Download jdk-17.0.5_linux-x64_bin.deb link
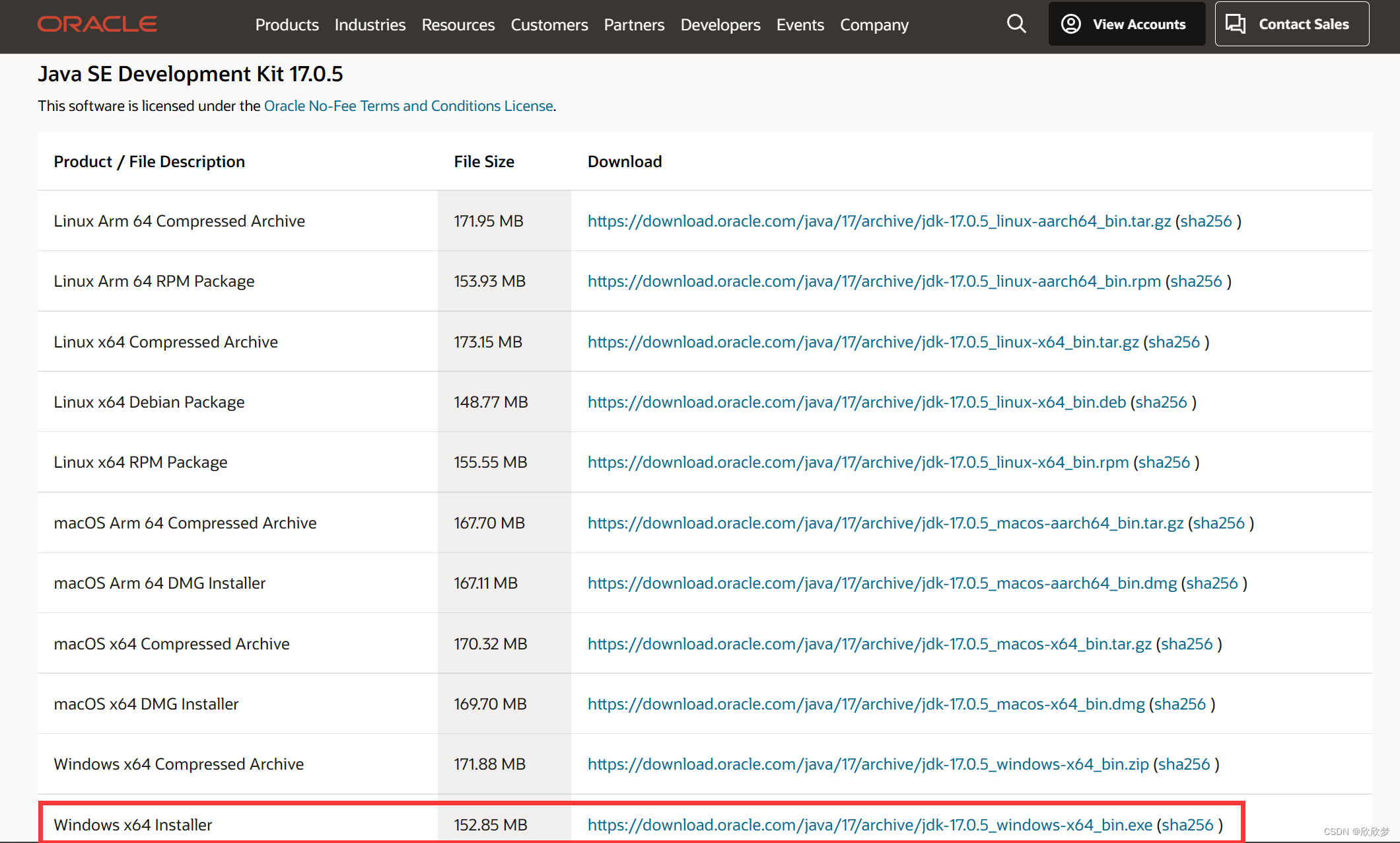 pyautogui.click(x=857, y=402)
